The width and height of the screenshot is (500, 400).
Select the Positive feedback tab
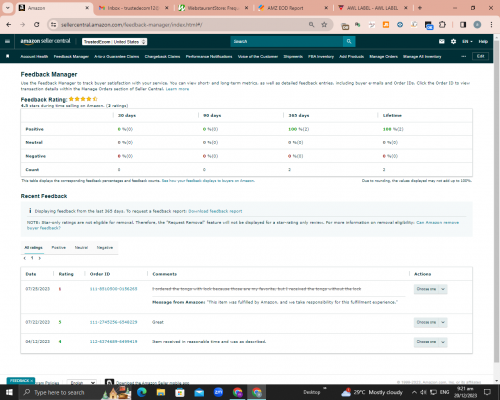59,247
